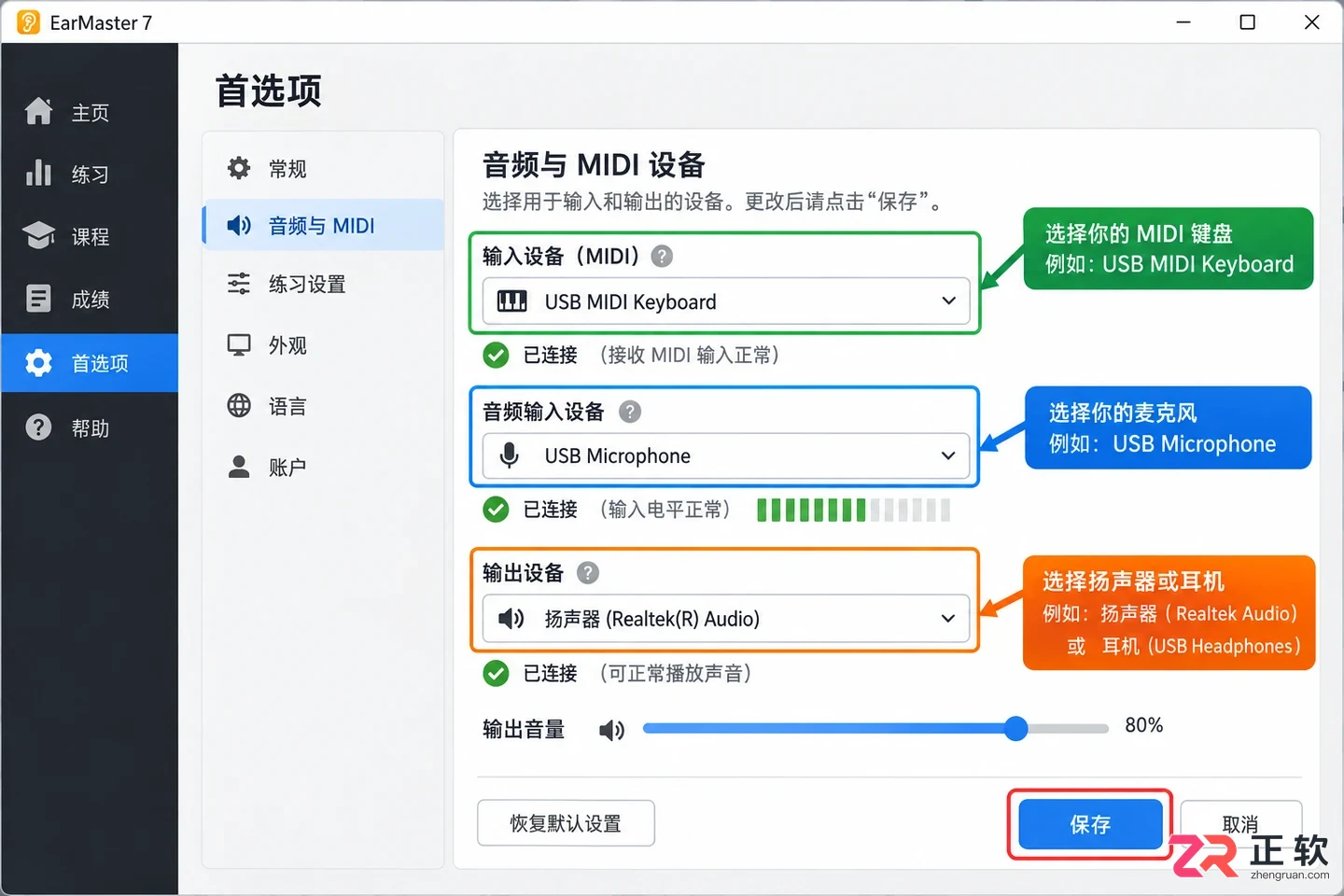Switch to 音频与 MIDI preferences tab

tap(323, 225)
